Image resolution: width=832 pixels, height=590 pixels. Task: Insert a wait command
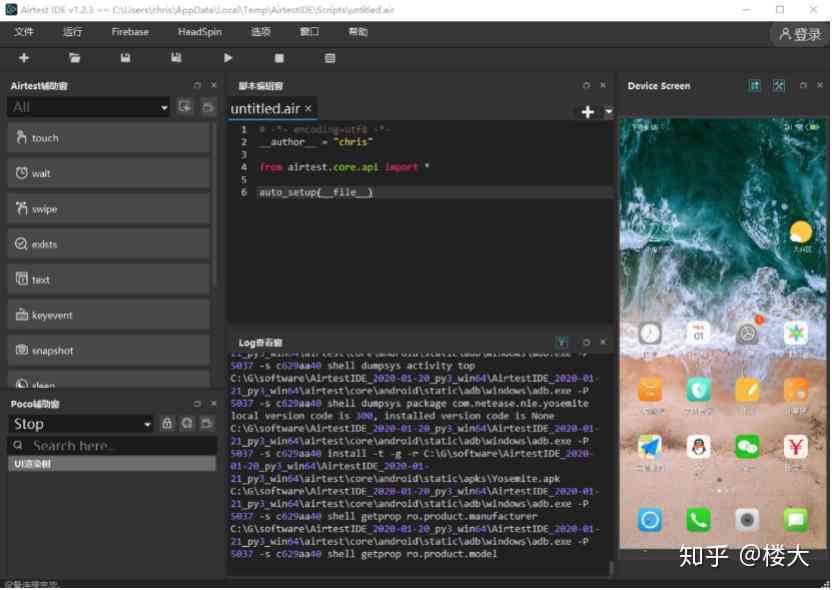(109, 173)
